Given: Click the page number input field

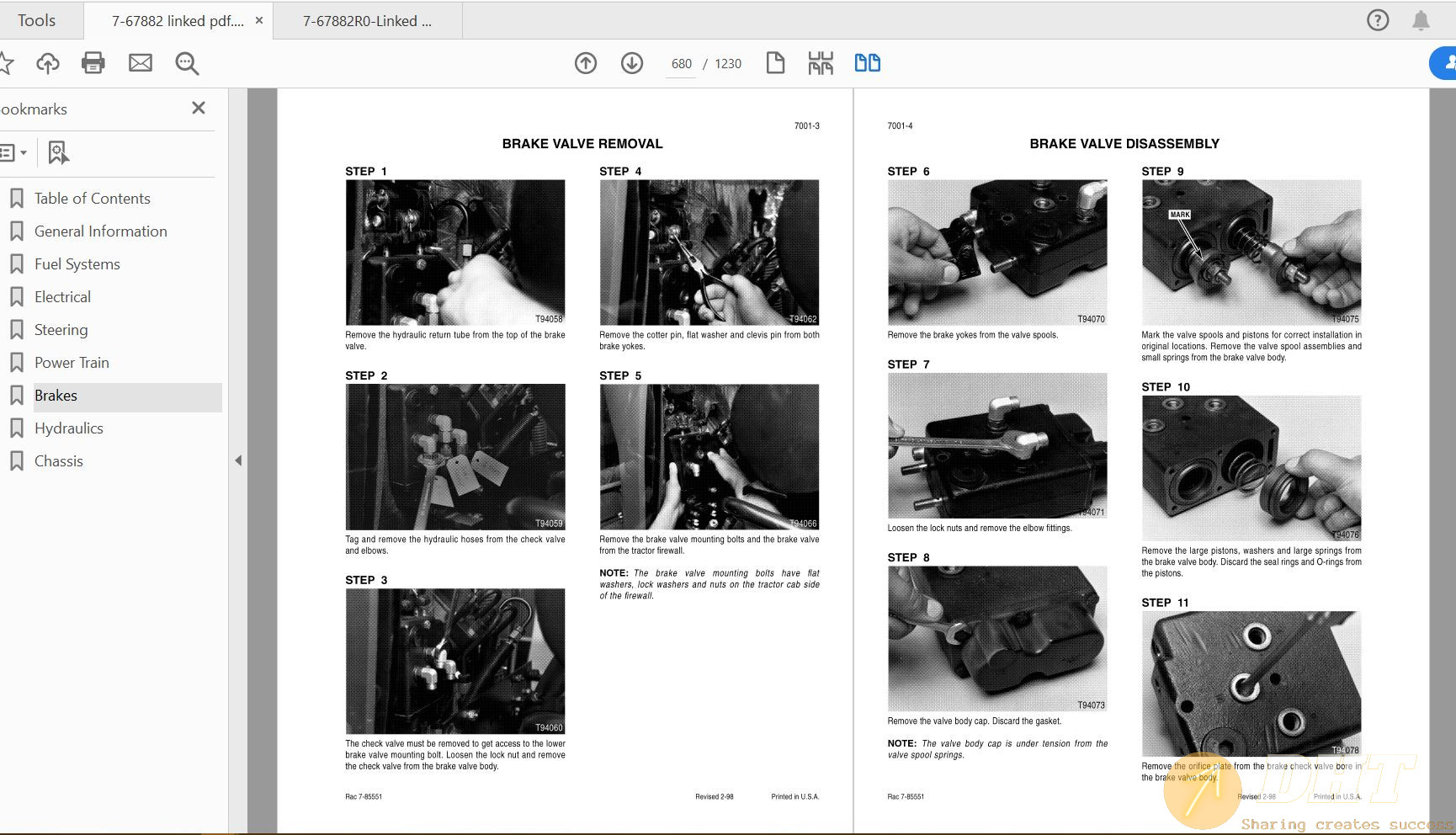Looking at the screenshot, I should 681,64.
